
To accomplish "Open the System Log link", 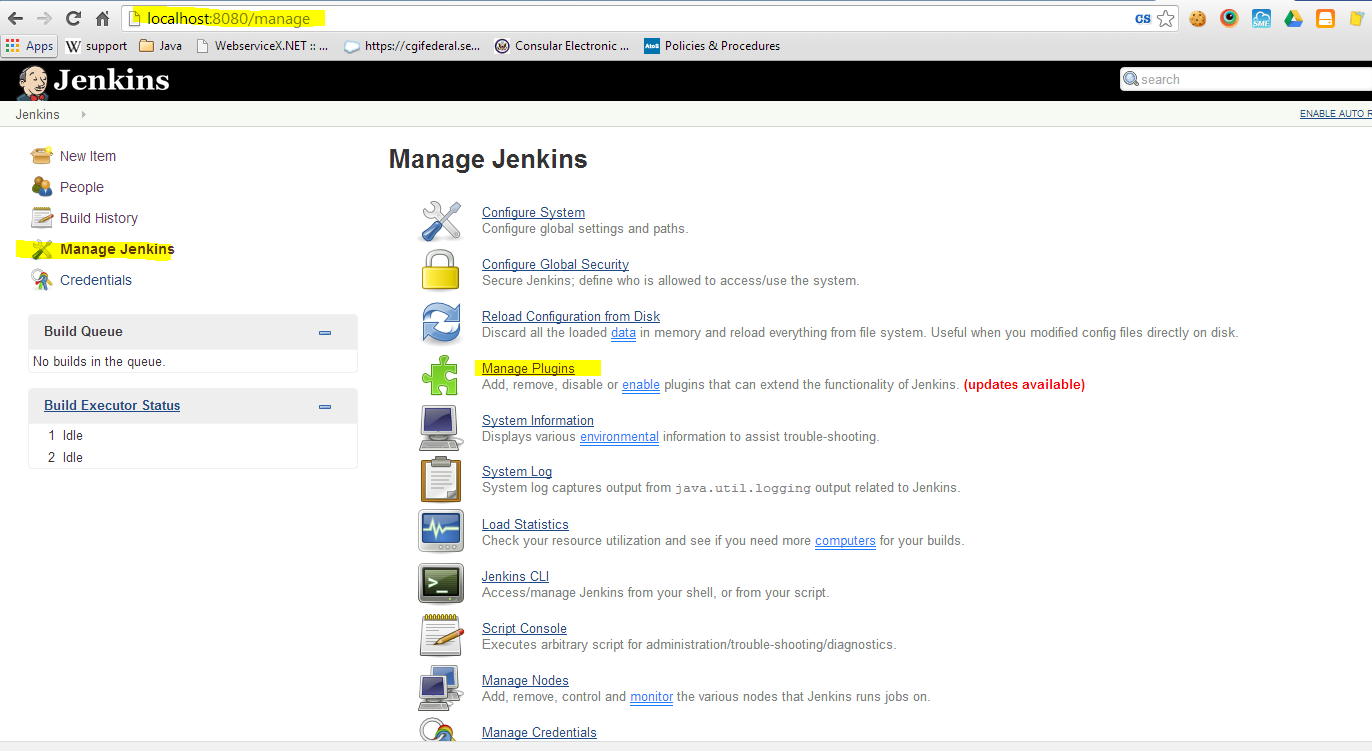I will pyautogui.click(x=517, y=471).
